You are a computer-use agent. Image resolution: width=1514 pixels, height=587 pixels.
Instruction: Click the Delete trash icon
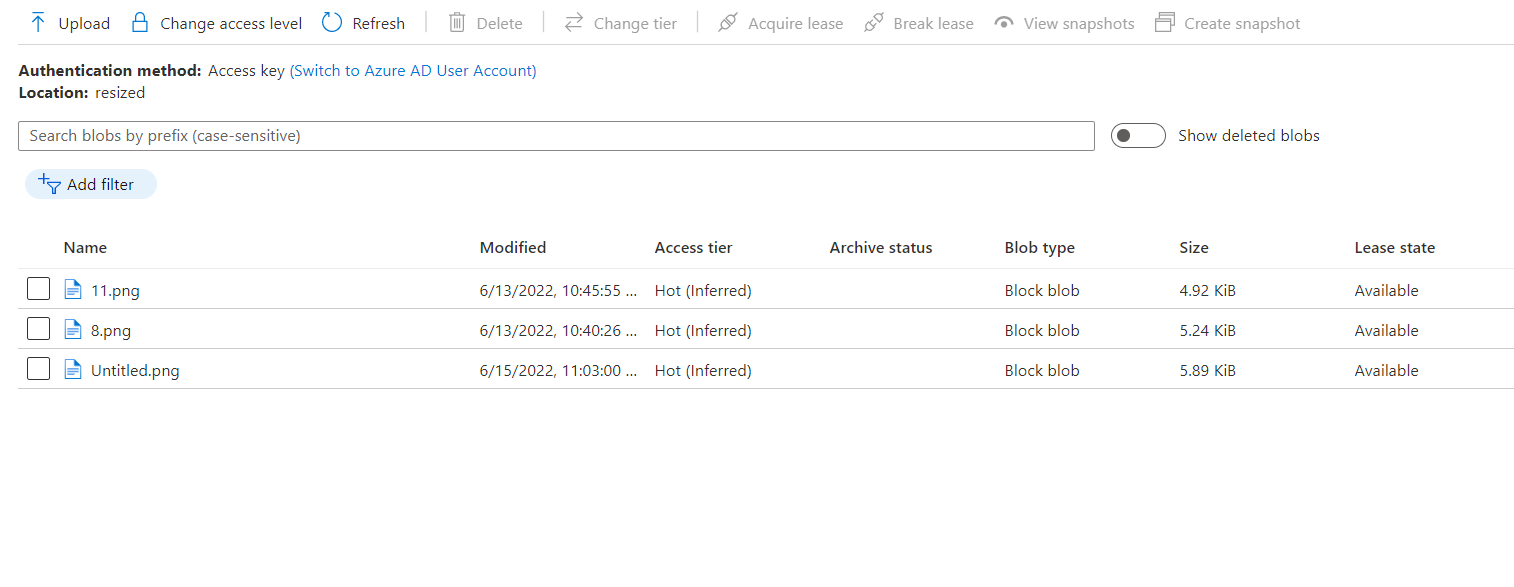click(x=457, y=22)
